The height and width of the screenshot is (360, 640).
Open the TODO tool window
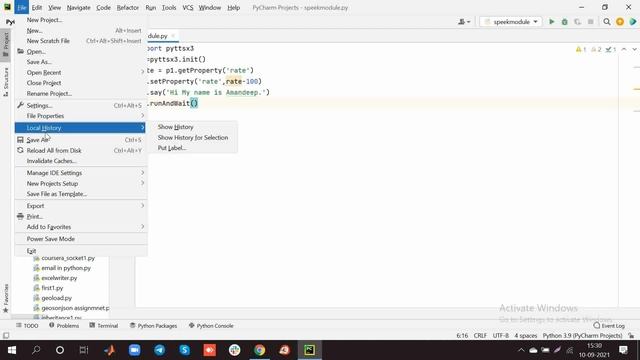(27, 326)
